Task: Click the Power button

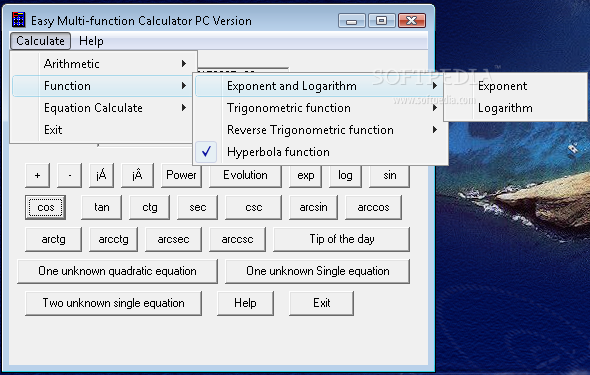Action: (181, 175)
